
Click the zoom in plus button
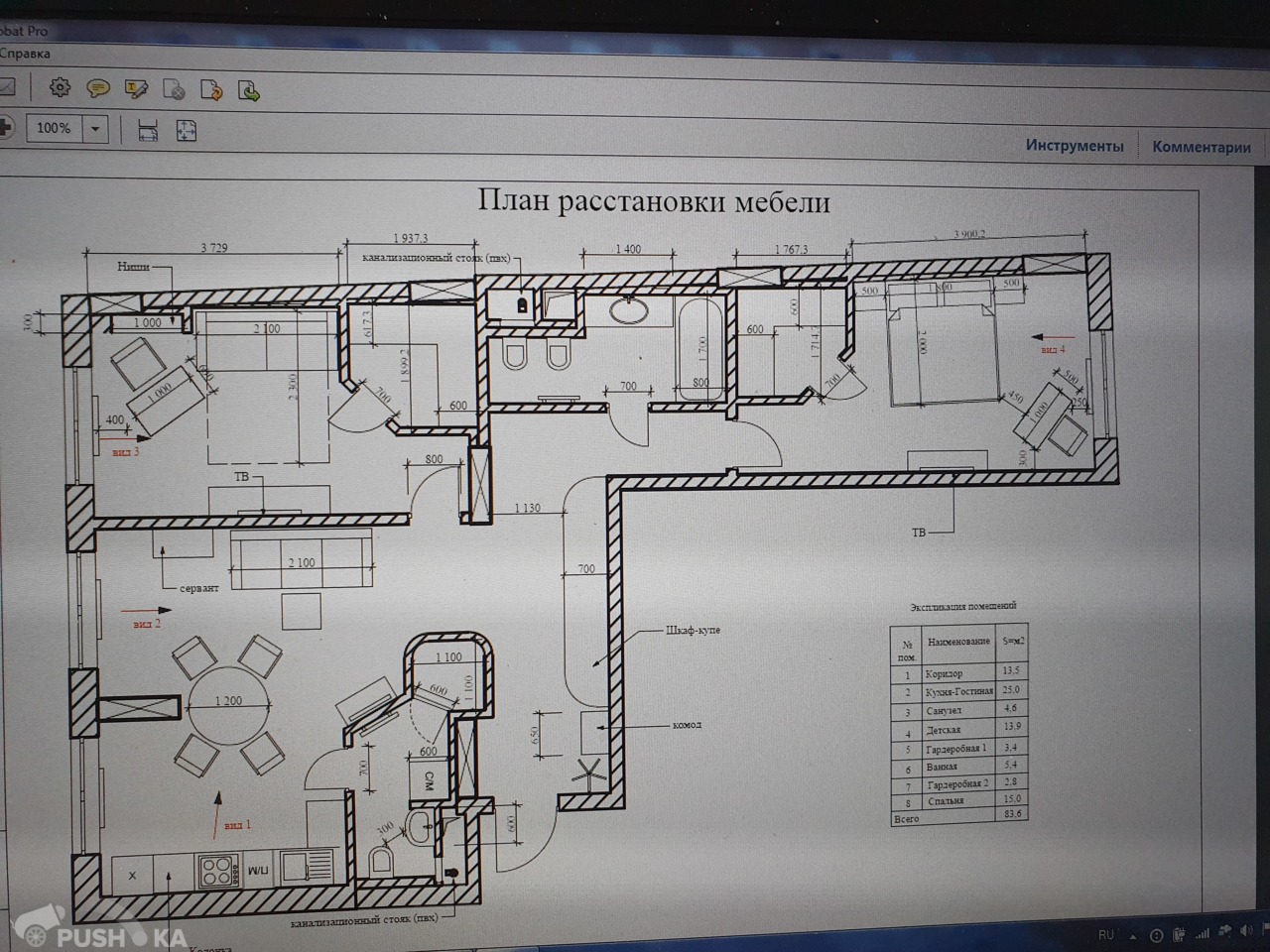click(x=5, y=127)
